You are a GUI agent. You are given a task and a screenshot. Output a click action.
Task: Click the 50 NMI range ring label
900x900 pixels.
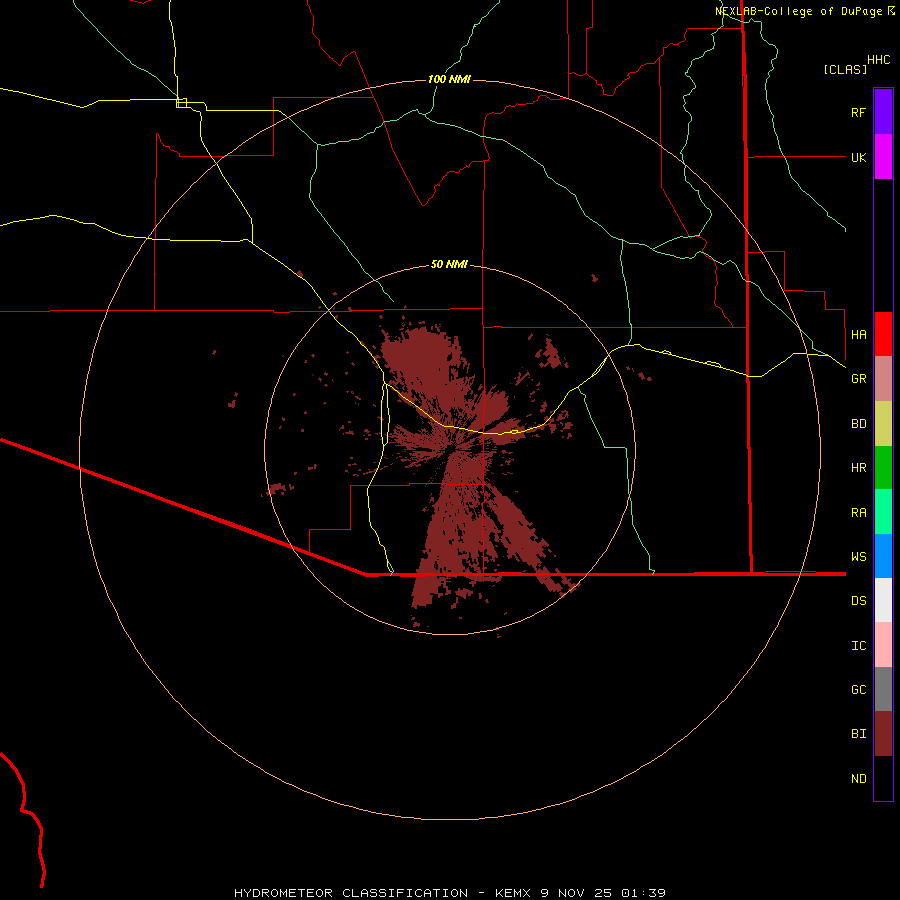[449, 264]
